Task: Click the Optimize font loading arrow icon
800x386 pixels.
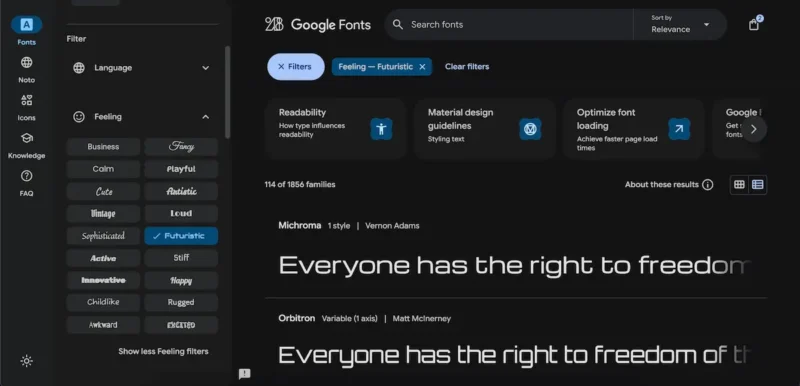Action: click(x=679, y=129)
